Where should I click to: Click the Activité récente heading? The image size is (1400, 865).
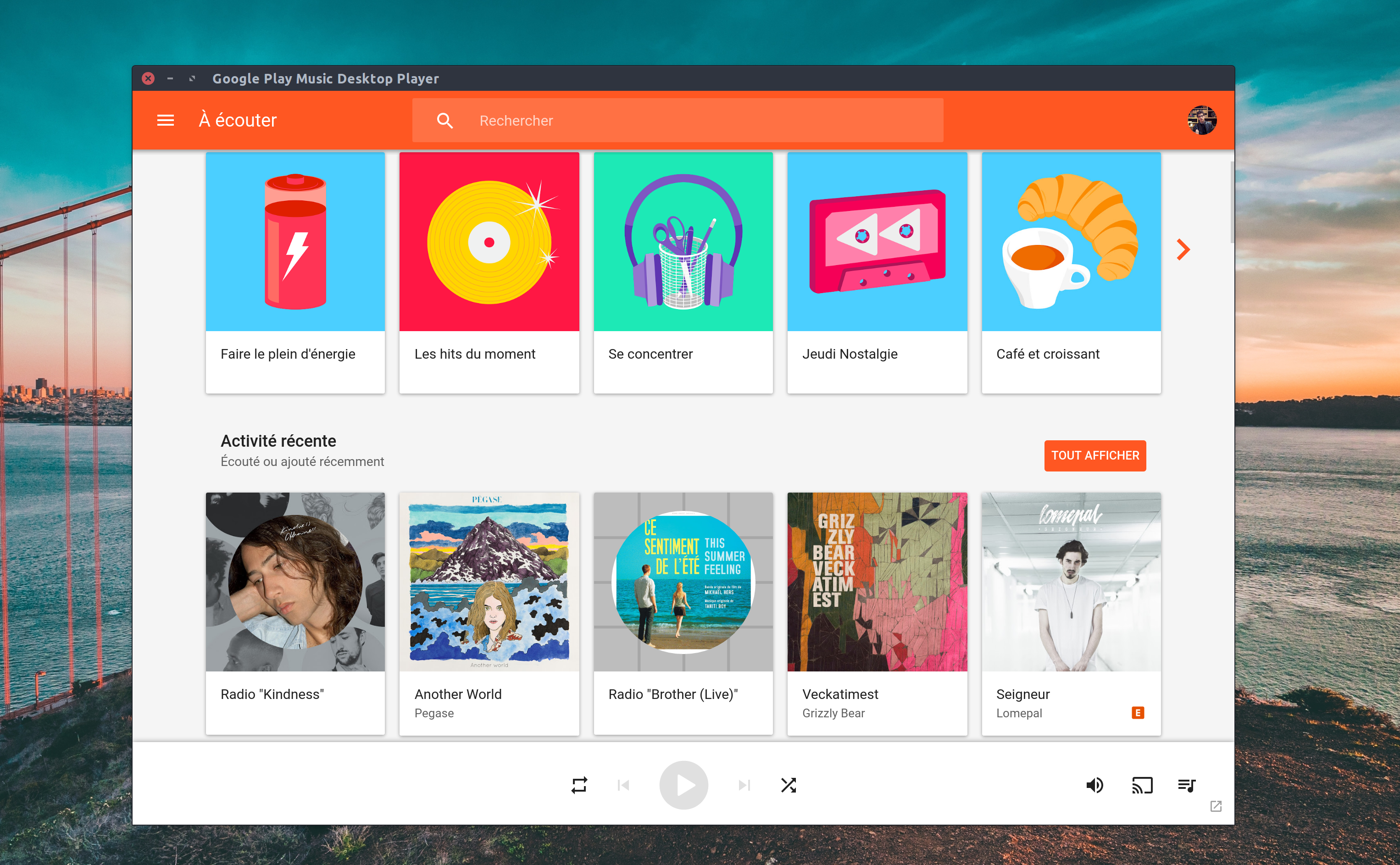click(278, 440)
